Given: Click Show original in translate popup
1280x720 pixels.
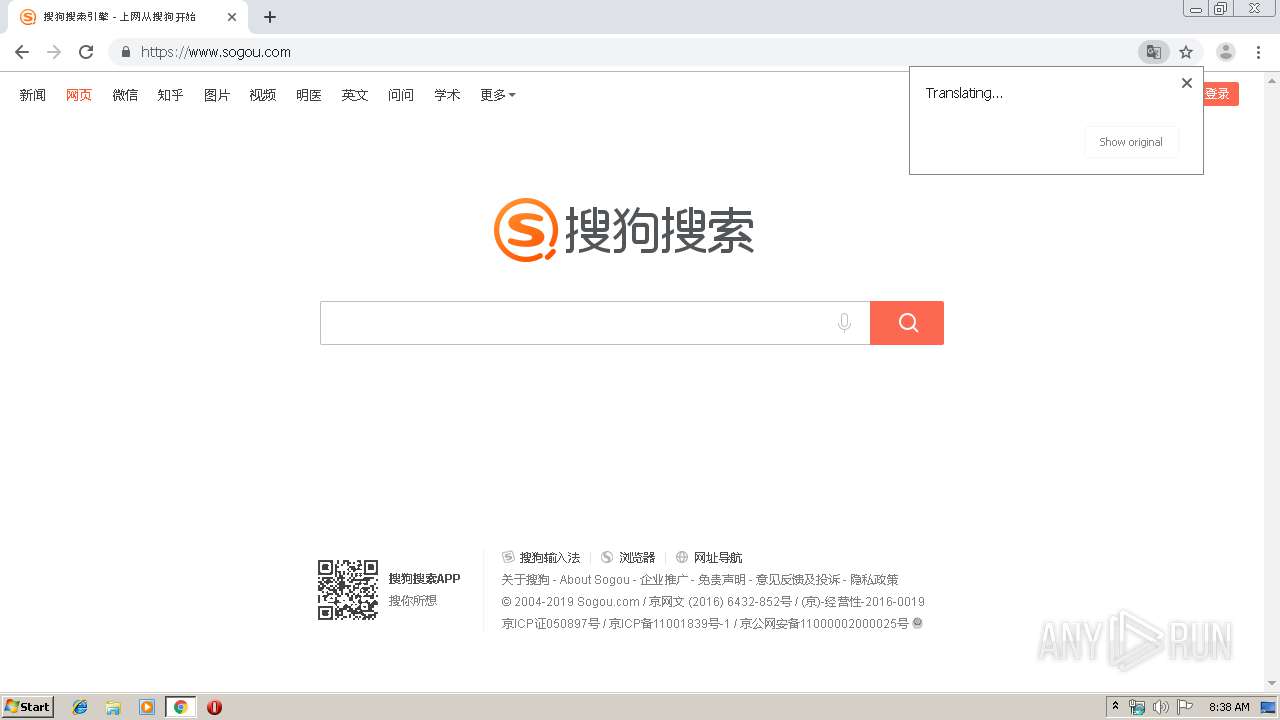Looking at the screenshot, I should click(1131, 142).
